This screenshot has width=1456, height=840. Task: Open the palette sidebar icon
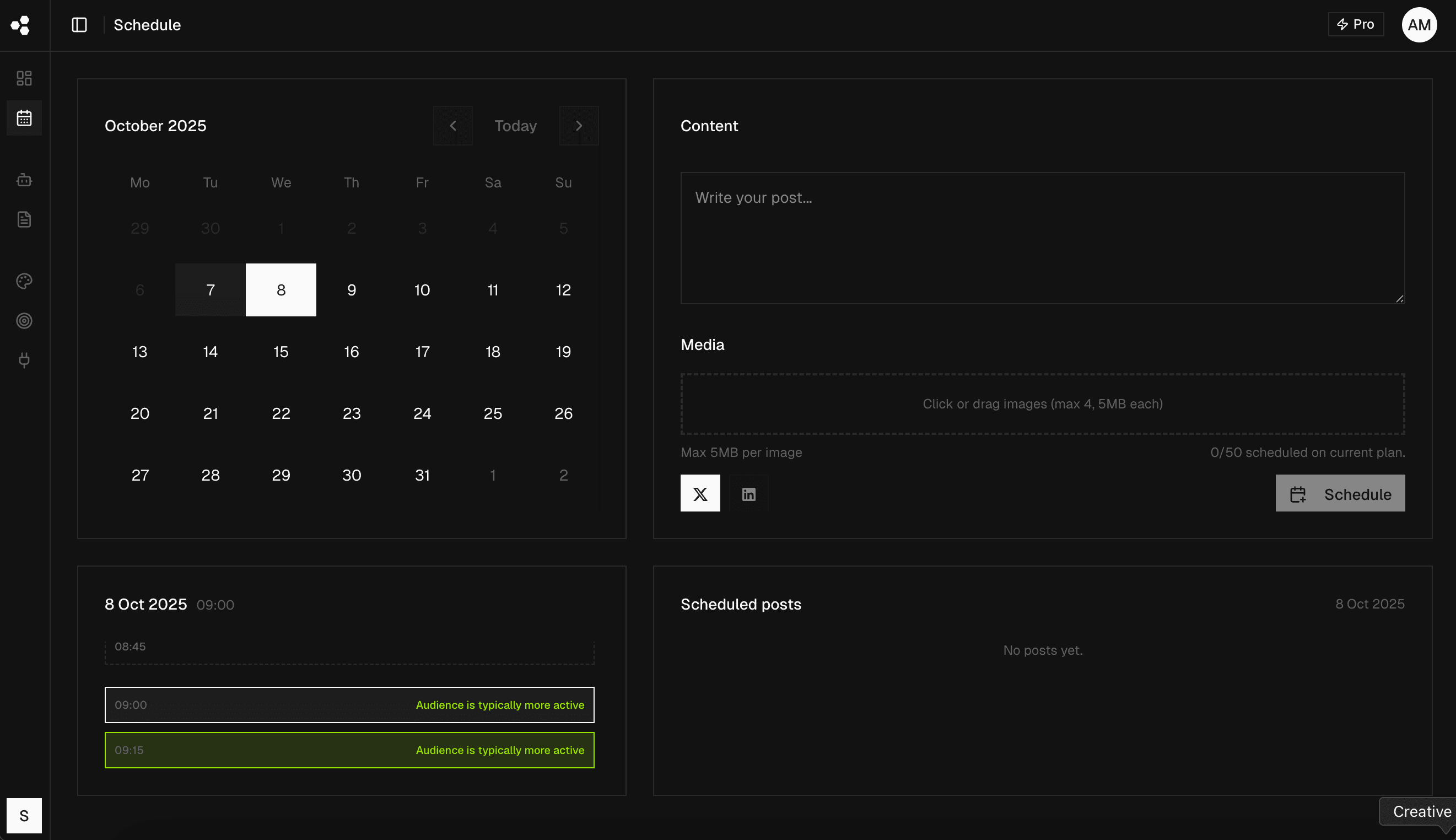pyautogui.click(x=24, y=281)
